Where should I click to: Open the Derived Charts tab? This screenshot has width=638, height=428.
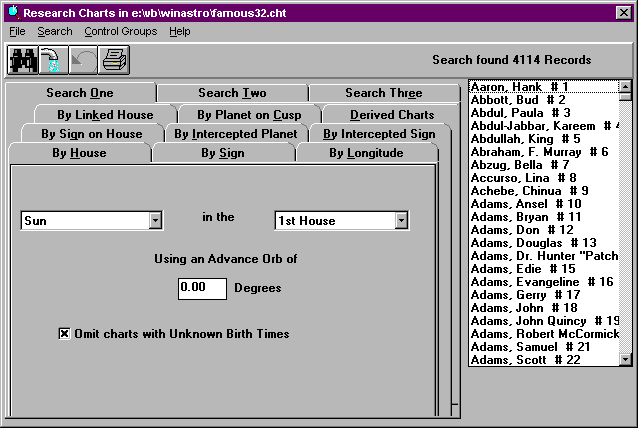(x=392, y=114)
